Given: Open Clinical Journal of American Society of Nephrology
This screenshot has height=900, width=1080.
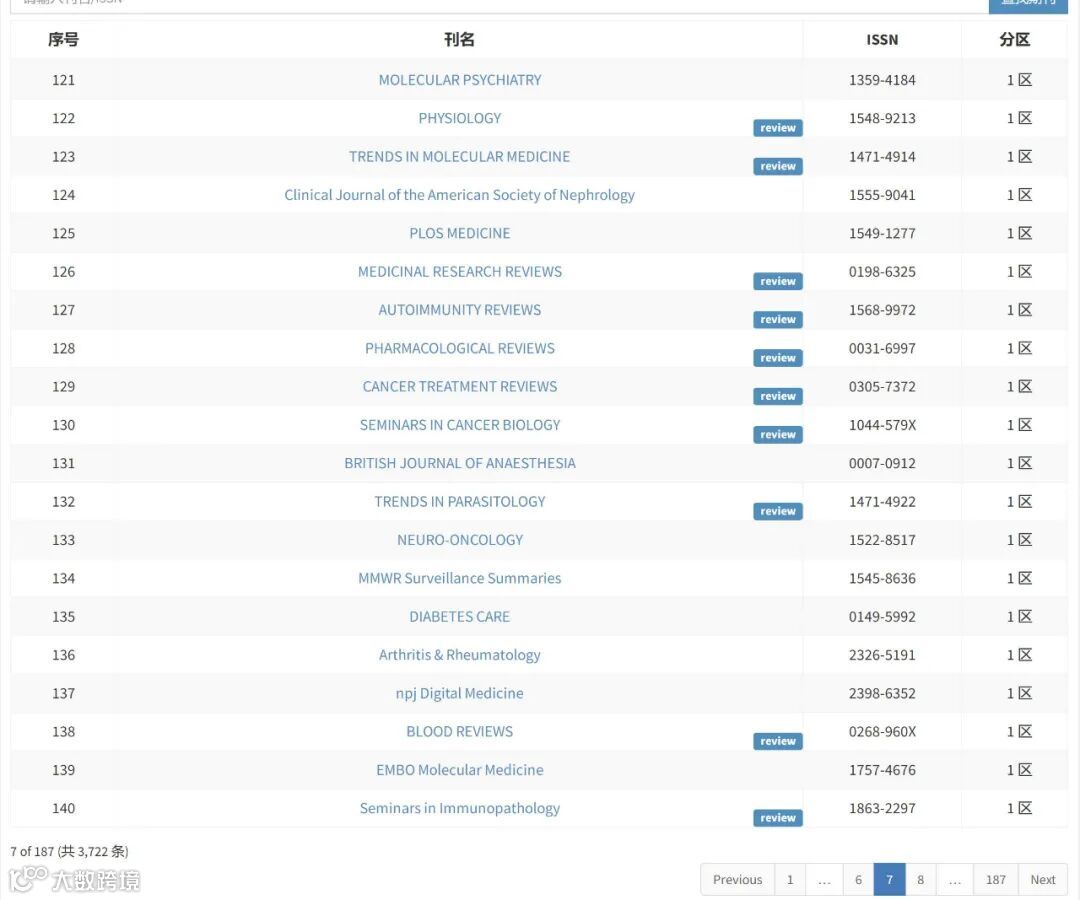Looking at the screenshot, I should tap(459, 195).
